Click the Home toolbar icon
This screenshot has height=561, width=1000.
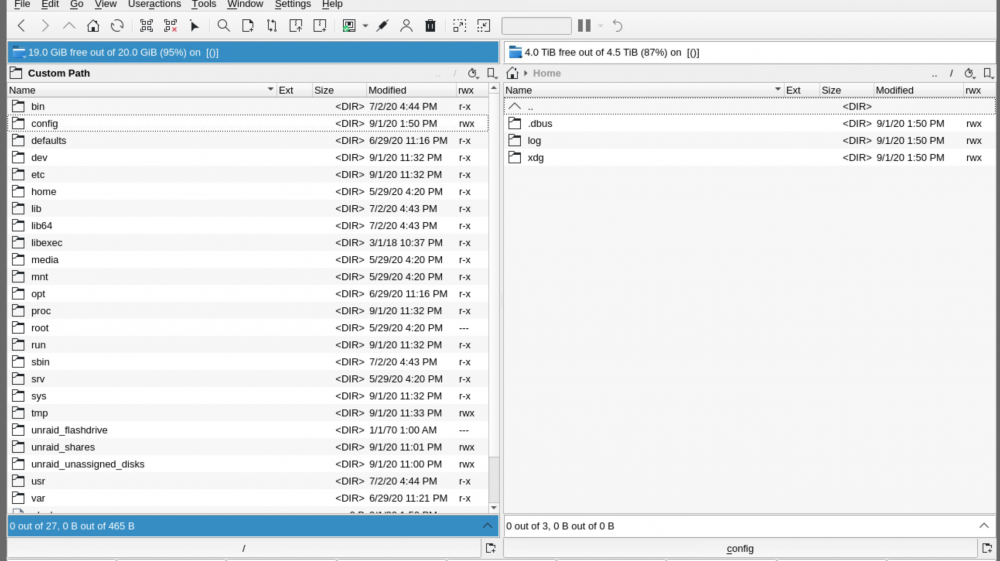[93, 26]
